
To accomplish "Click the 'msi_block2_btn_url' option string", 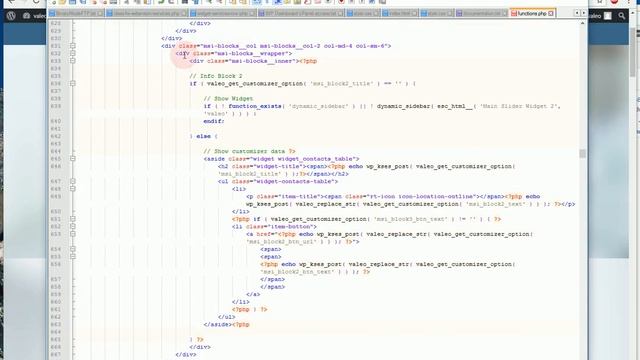I will tap(281, 242).
